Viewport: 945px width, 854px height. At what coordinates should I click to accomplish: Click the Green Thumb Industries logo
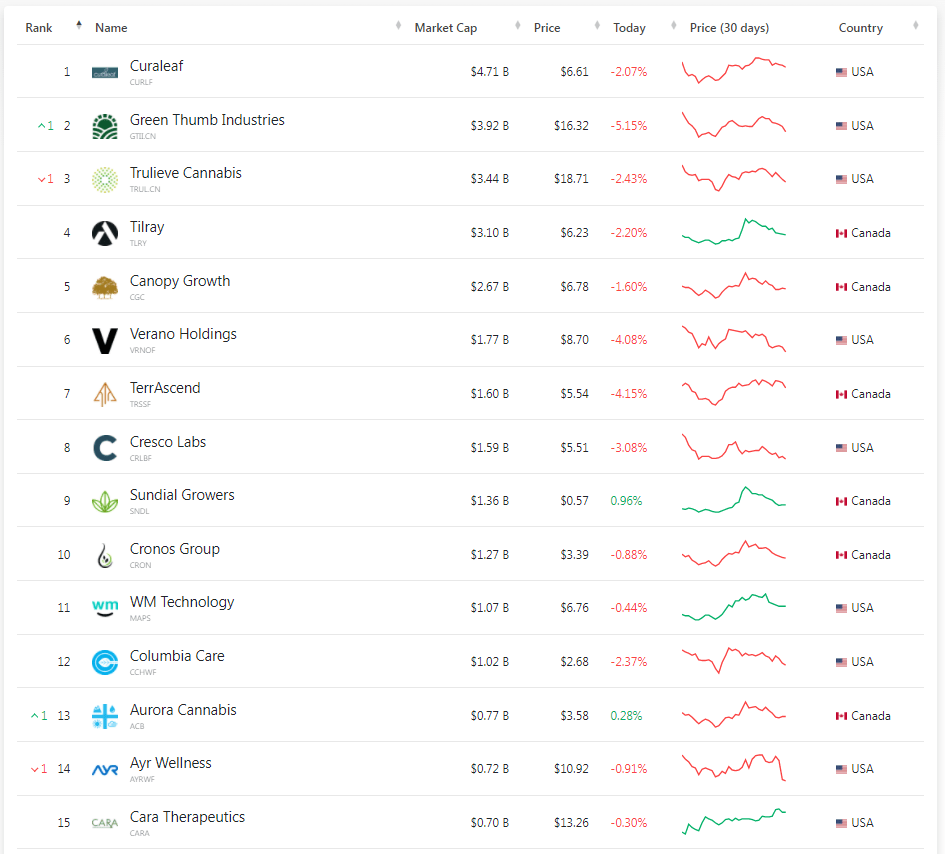click(x=104, y=126)
